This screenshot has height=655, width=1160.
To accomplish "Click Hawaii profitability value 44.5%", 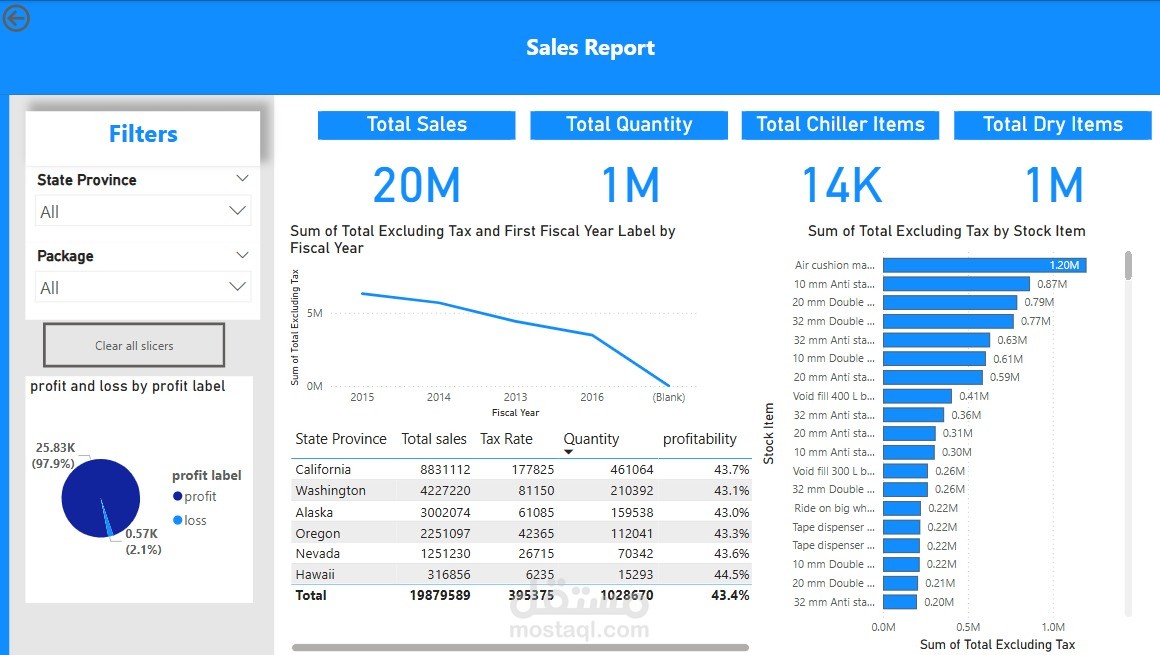I will (x=731, y=574).
